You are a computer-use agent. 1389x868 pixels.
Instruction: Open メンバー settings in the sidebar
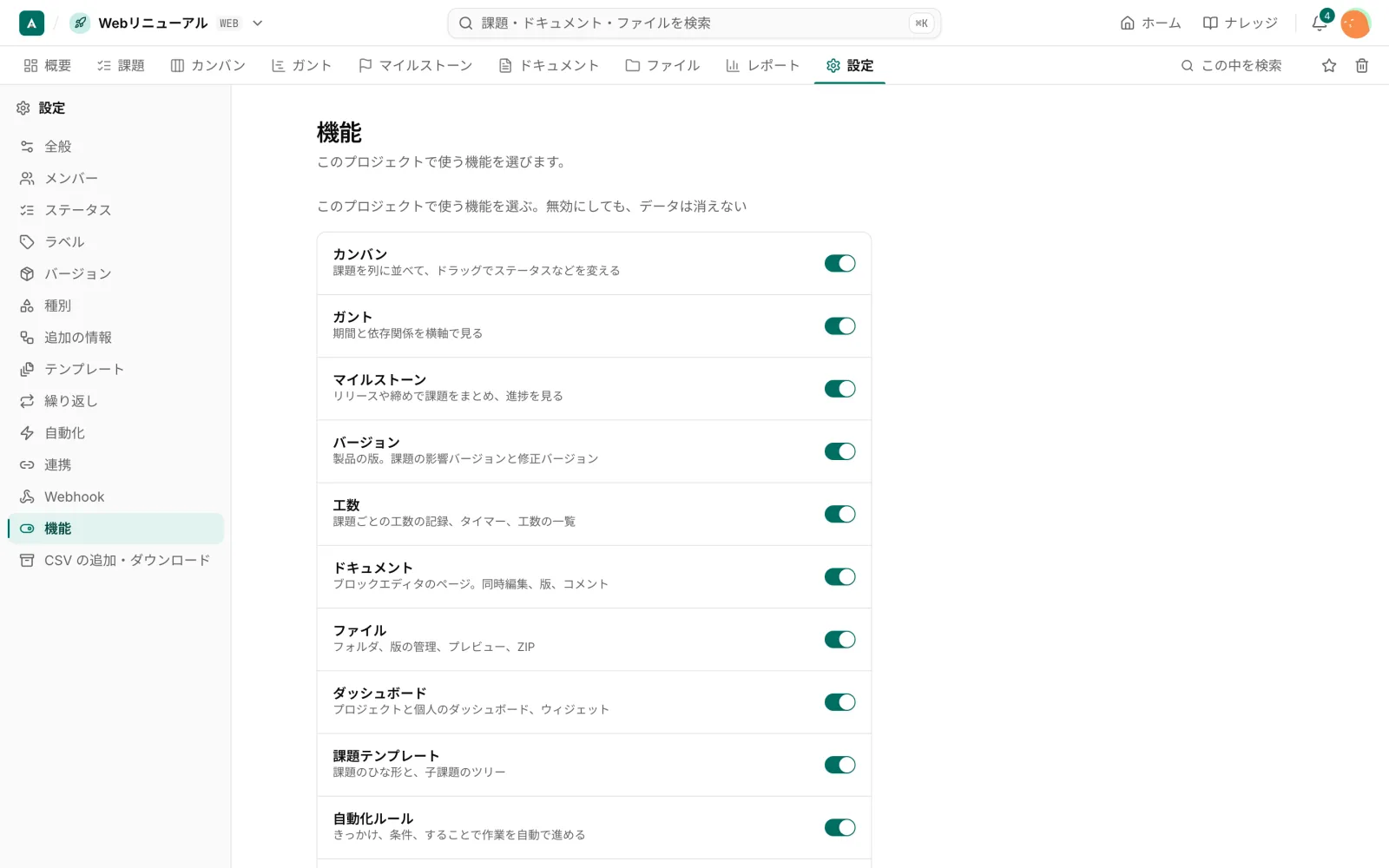point(115,178)
